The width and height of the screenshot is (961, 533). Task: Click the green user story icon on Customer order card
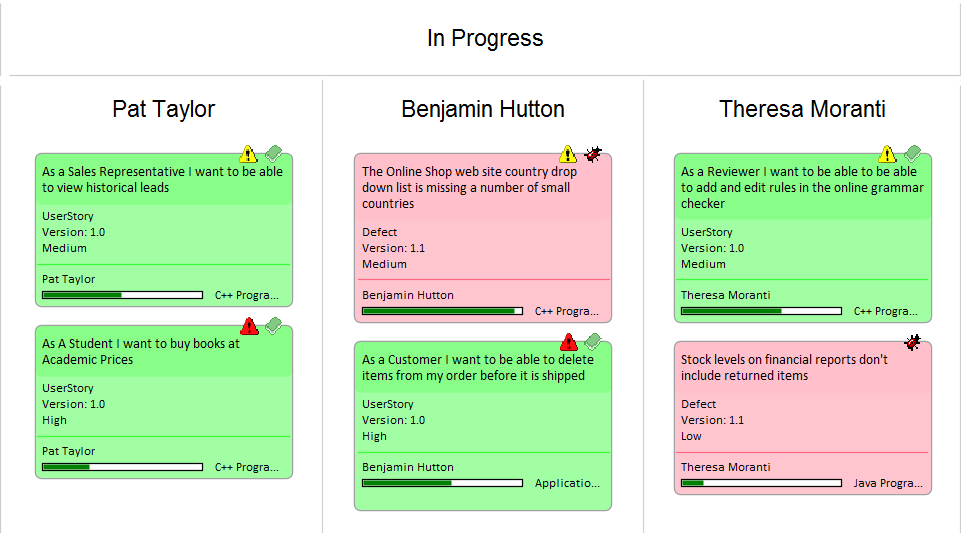pos(593,342)
